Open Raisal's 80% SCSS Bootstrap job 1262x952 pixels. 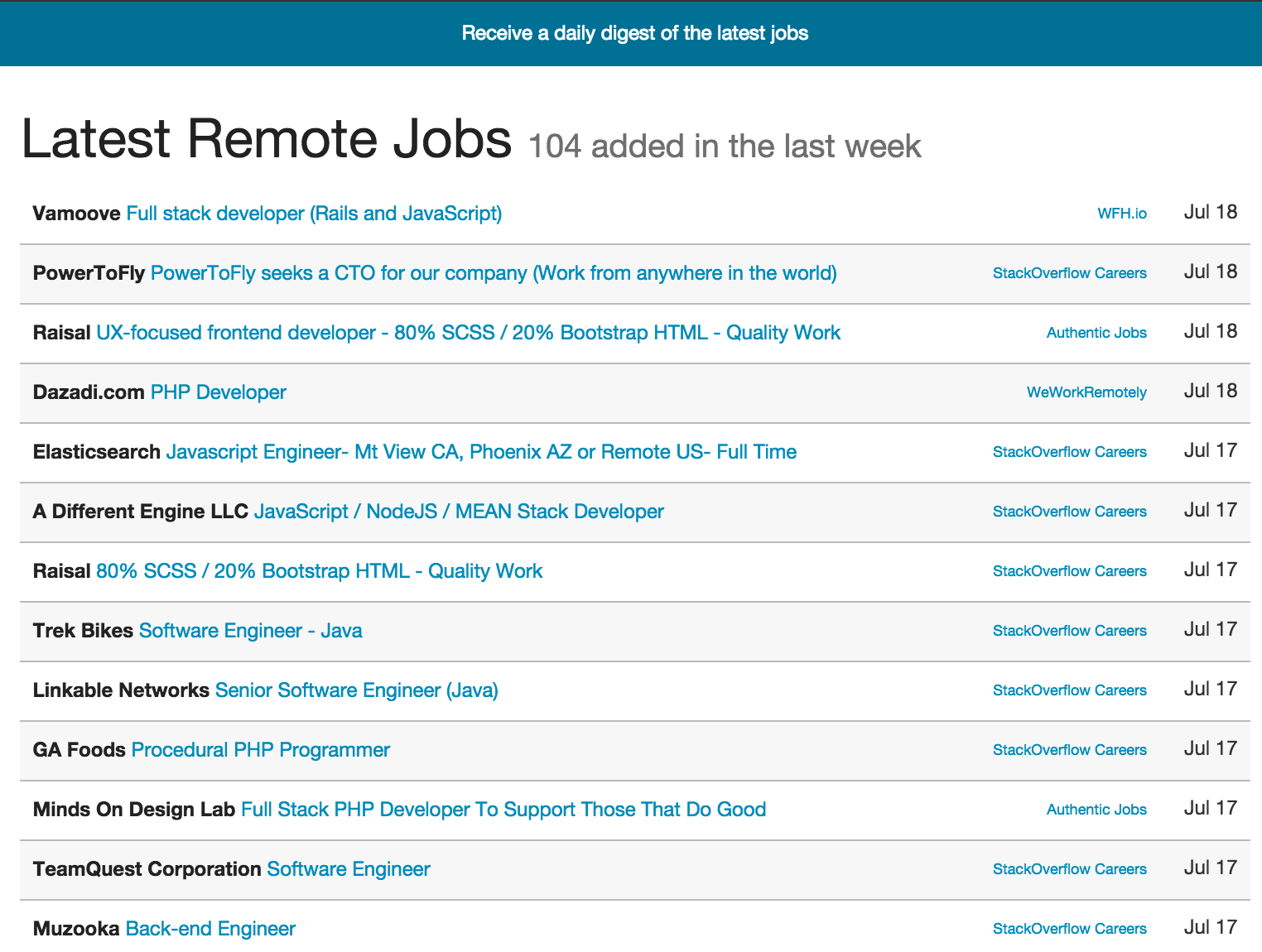(x=319, y=570)
